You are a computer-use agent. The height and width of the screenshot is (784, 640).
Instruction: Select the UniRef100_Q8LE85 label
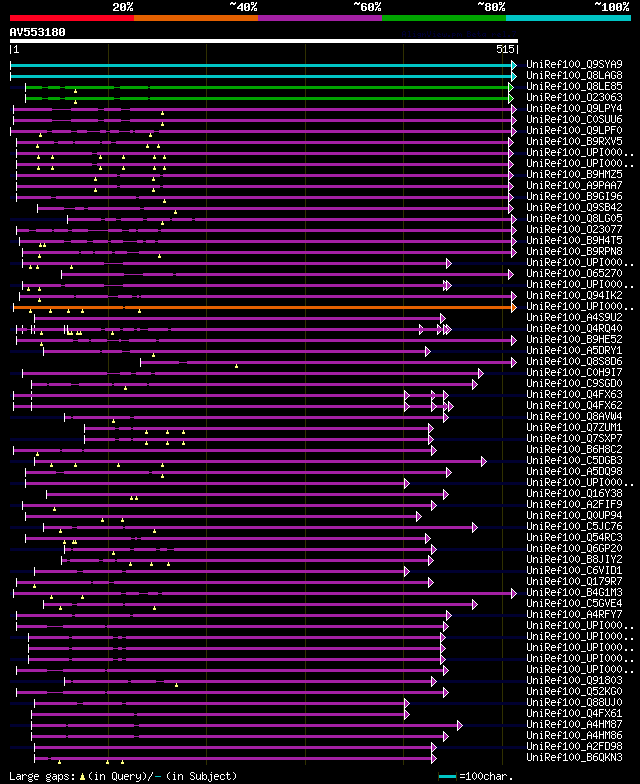coord(574,86)
